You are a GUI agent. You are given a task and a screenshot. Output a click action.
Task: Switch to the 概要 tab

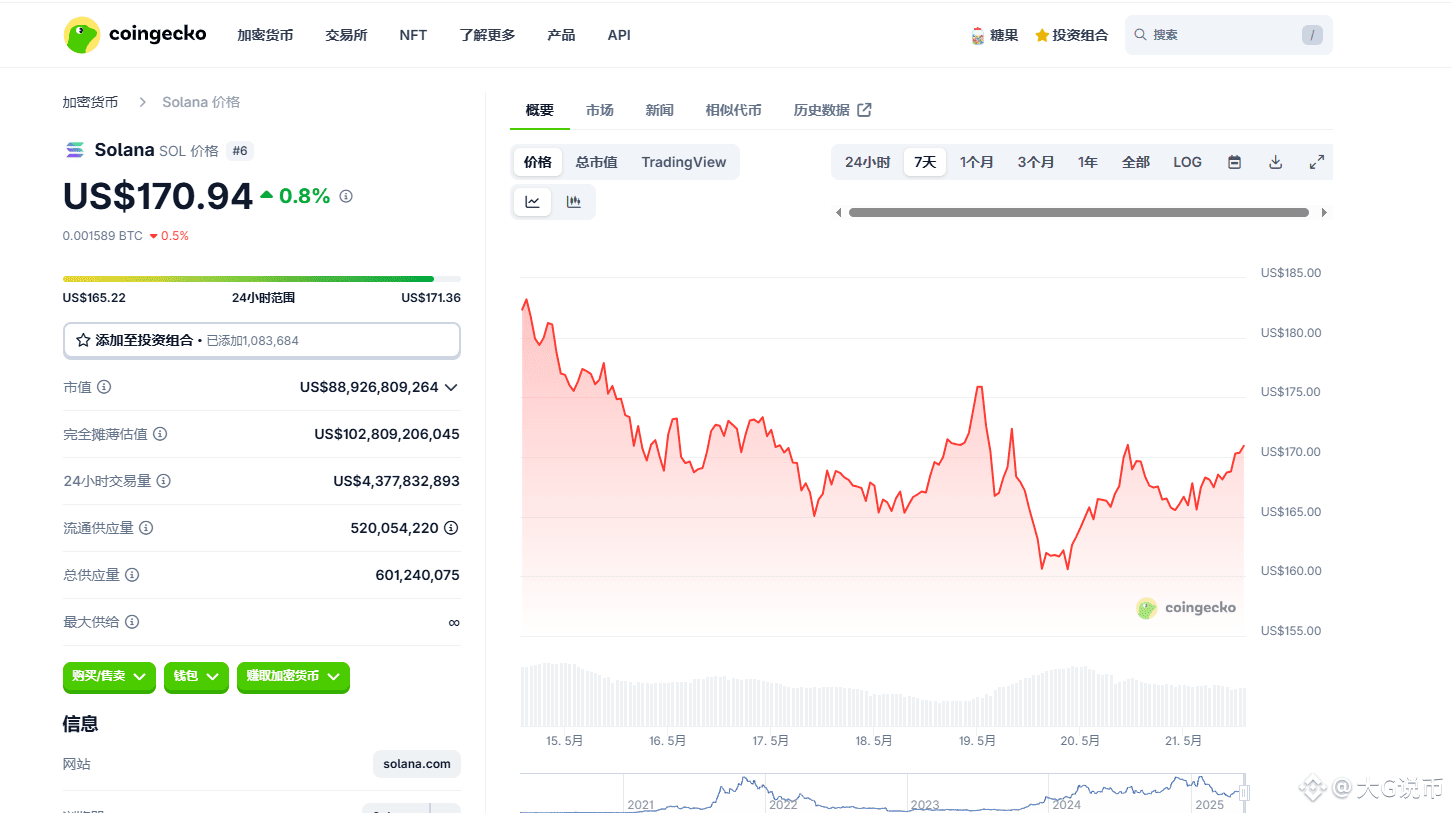click(540, 110)
